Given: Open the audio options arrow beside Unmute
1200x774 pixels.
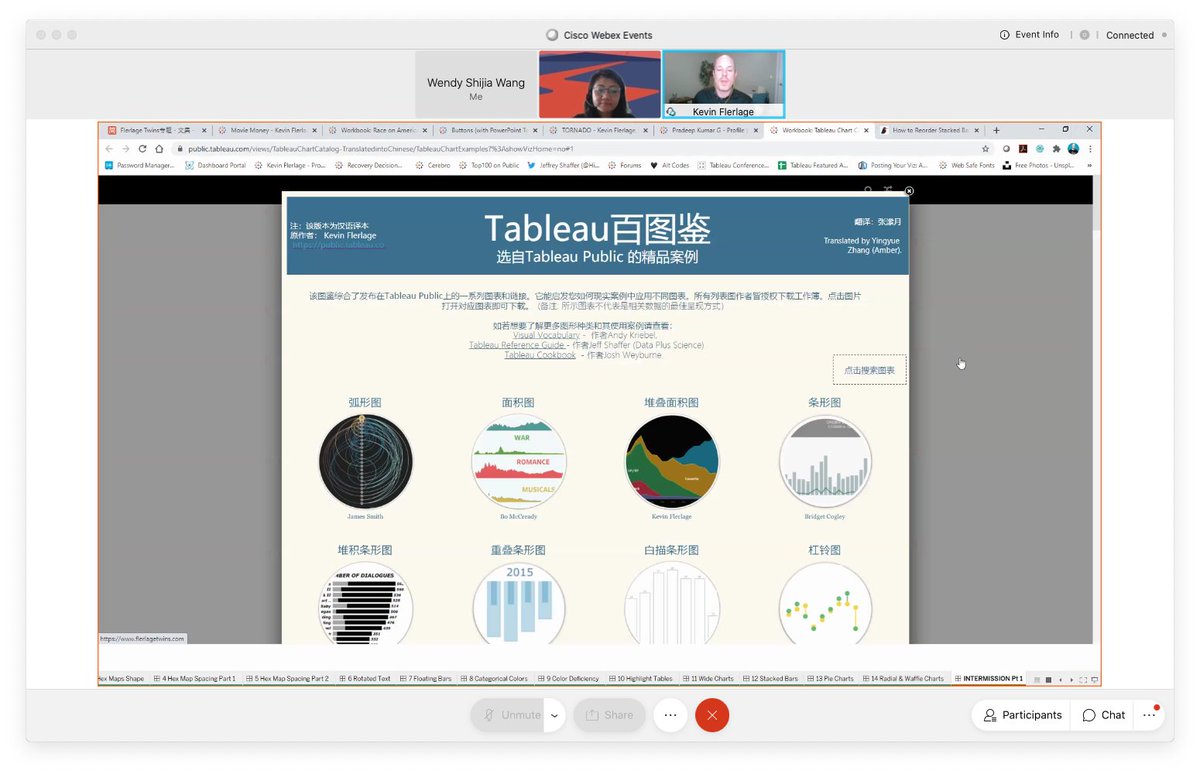Looking at the screenshot, I should click(x=555, y=715).
